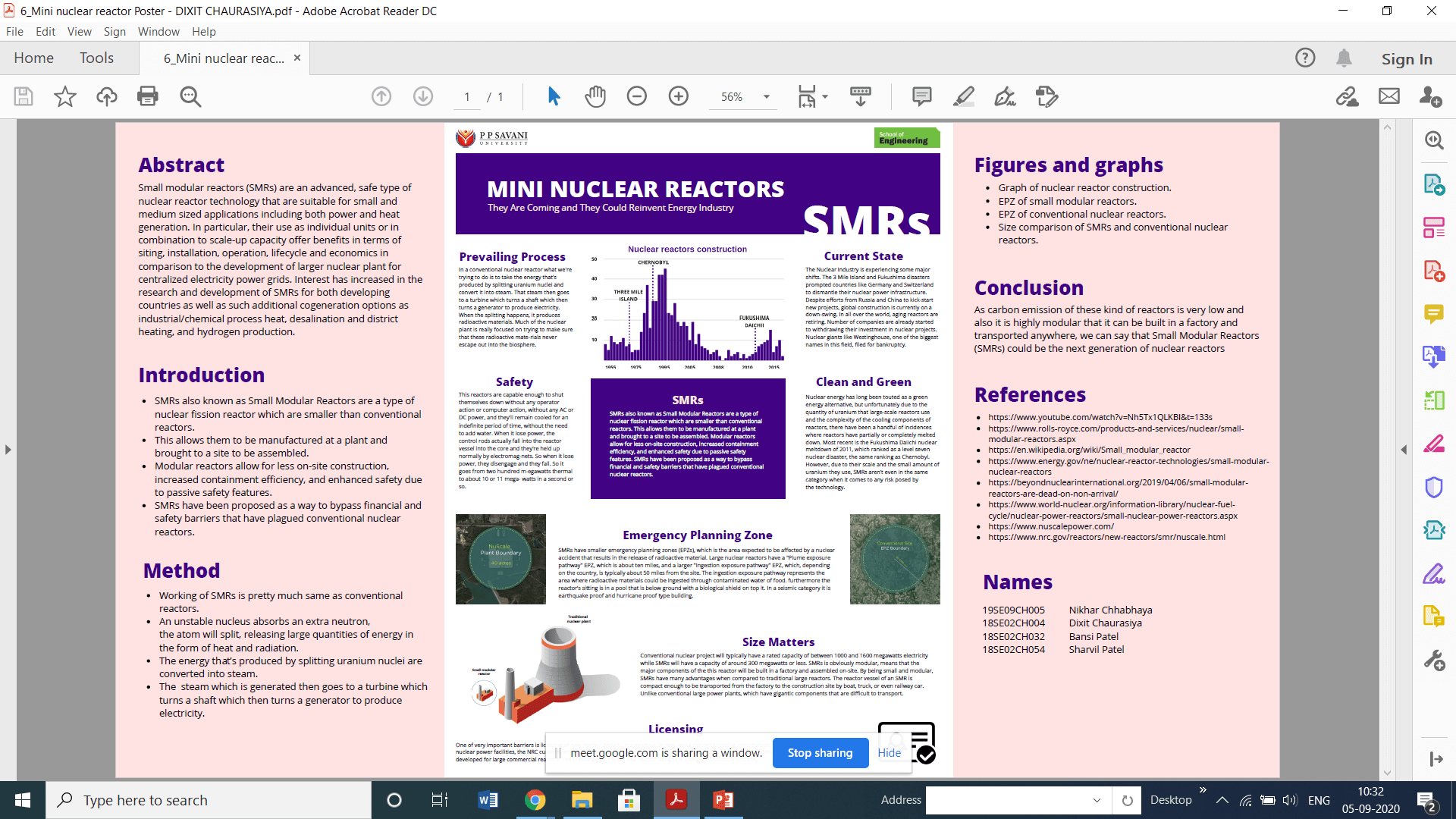Click the scrolling mode keyboard icon
Screen dimensions: 1456x819
coord(861,96)
